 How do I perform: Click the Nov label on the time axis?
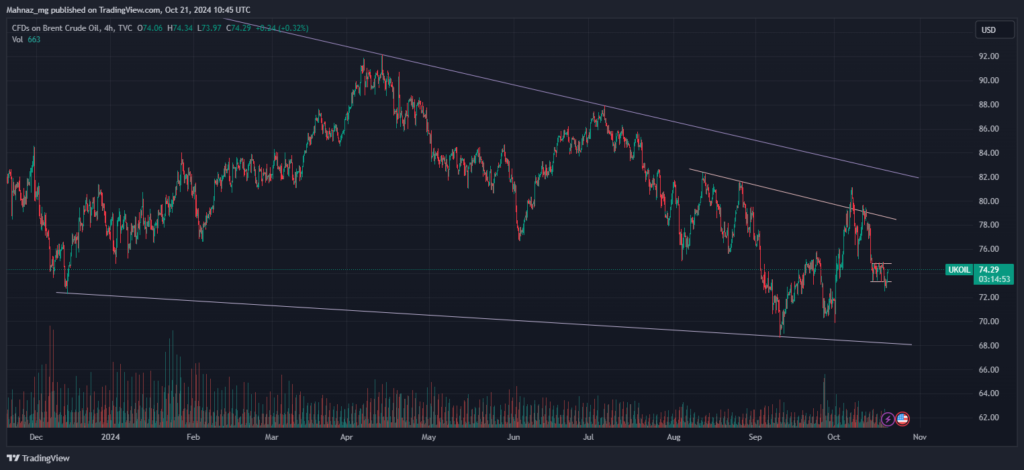920,436
